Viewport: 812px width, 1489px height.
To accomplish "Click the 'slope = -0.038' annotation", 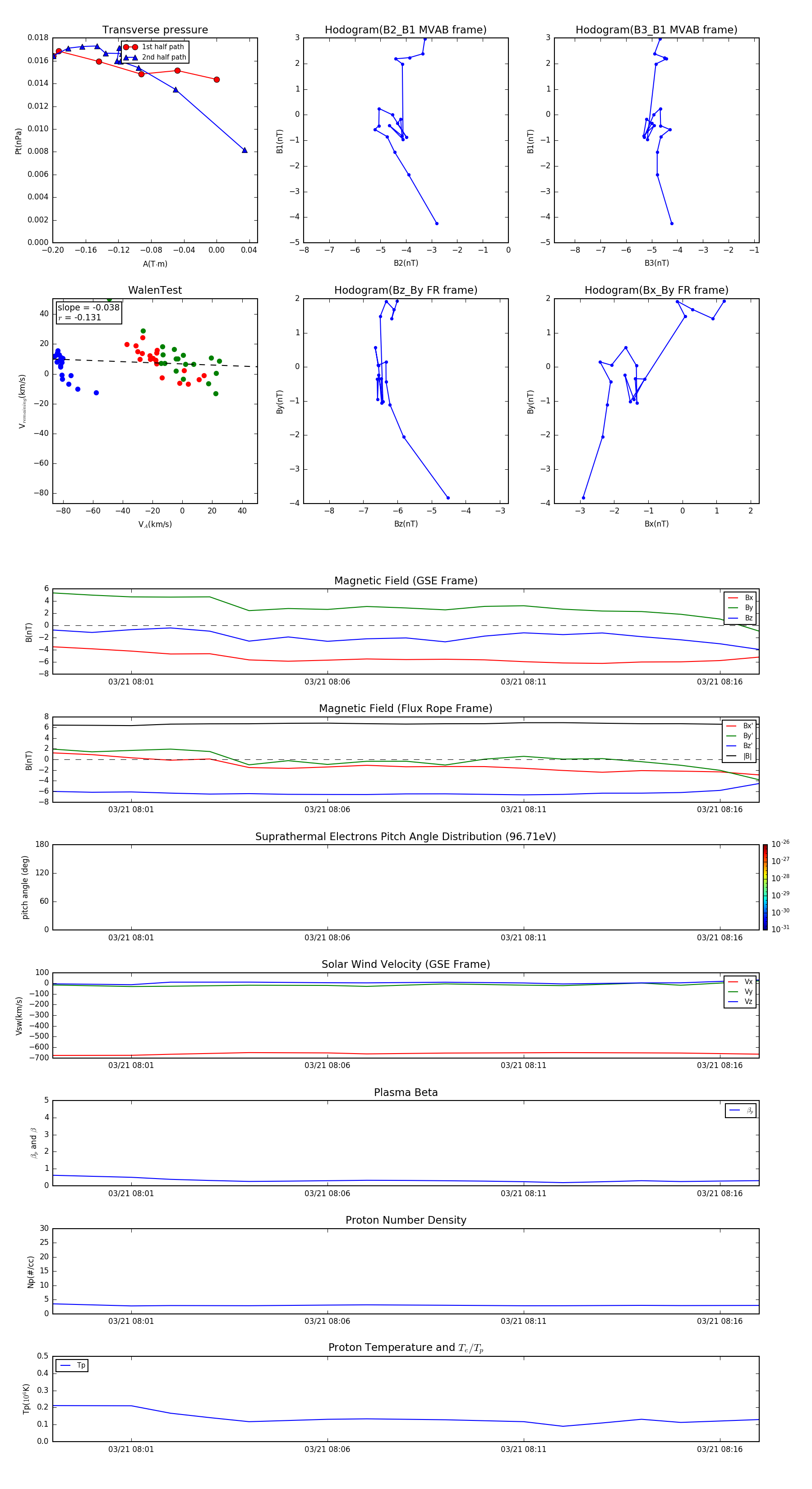I will pyautogui.click(x=88, y=308).
